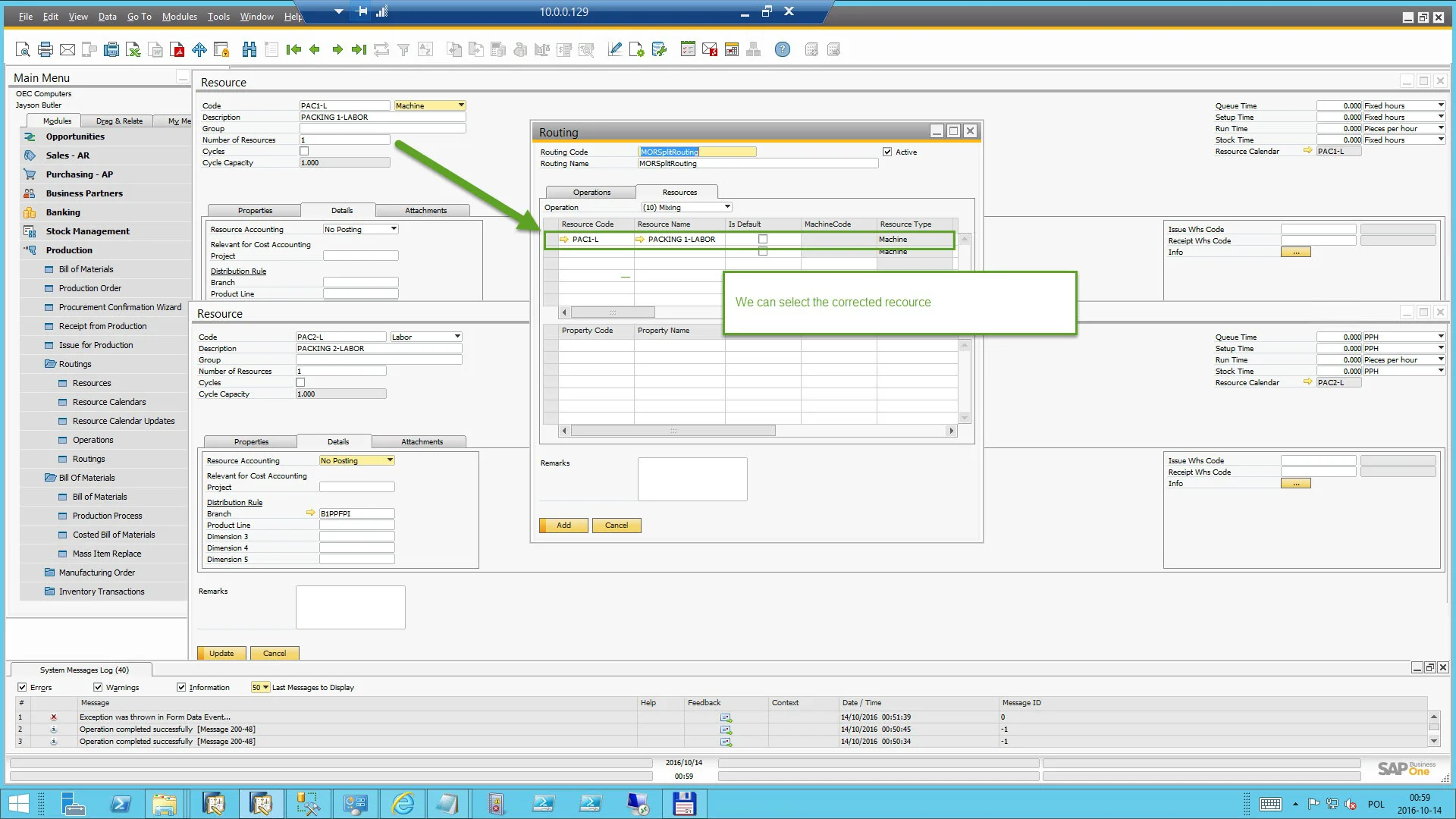Viewport: 1456px width, 819px height.
Task: Click the Email envelope toolbar icon
Action: pos(67,50)
